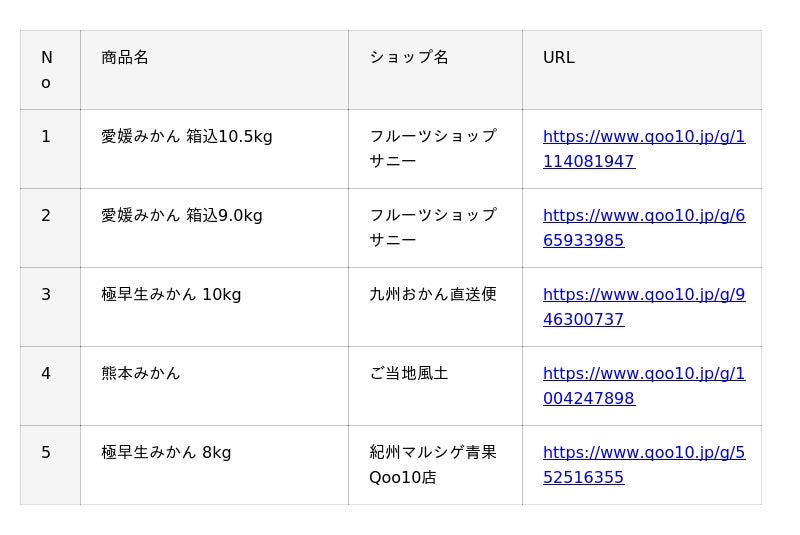Click the 九州おかん直送便 shop cell

[433, 295]
